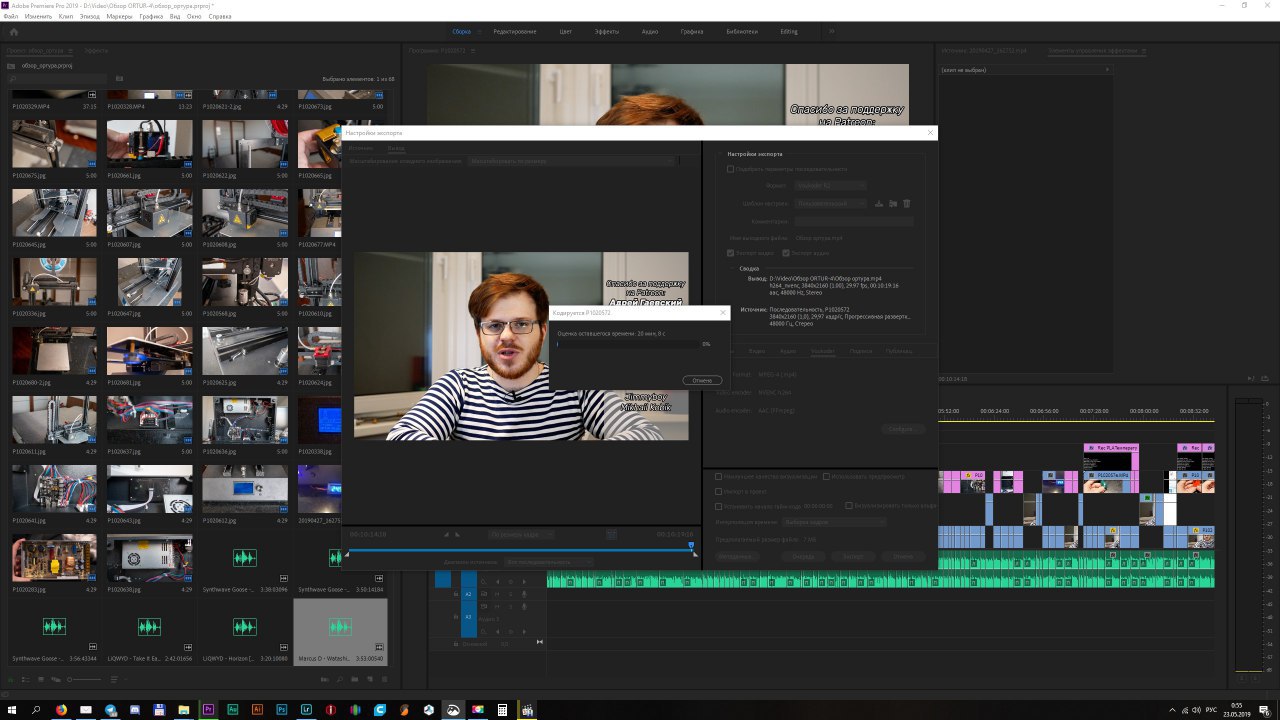Select the 'Marcus D - Watashi...' audio clip thumbnail
1280x720 pixels.
tap(340, 628)
